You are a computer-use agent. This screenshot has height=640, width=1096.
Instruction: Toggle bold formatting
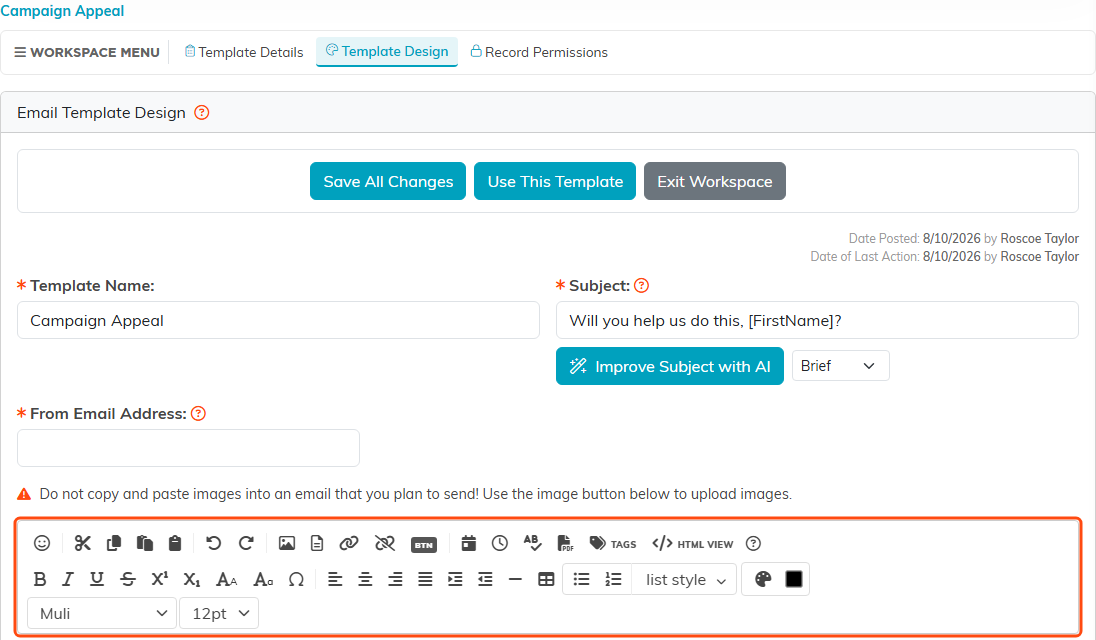[40, 579]
